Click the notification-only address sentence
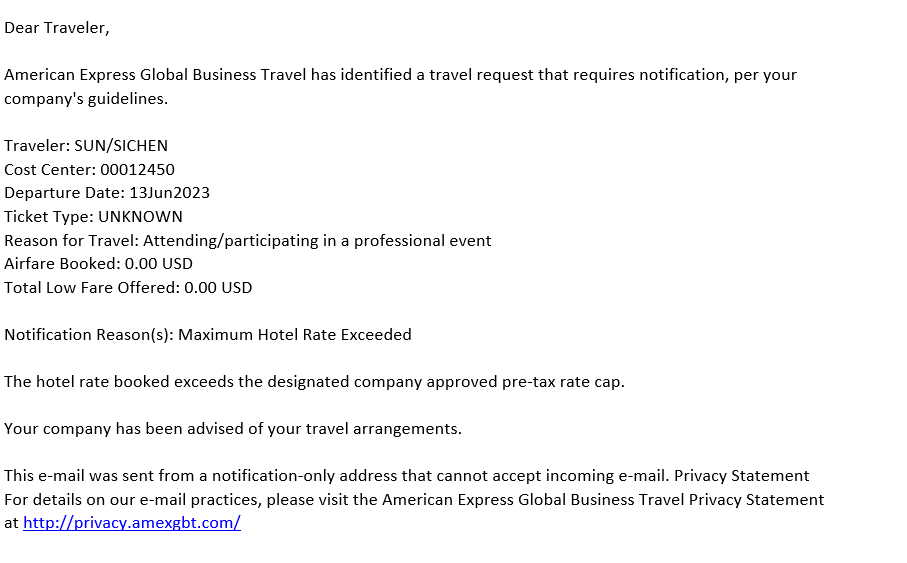The height and width of the screenshot is (563, 907). click(x=337, y=476)
